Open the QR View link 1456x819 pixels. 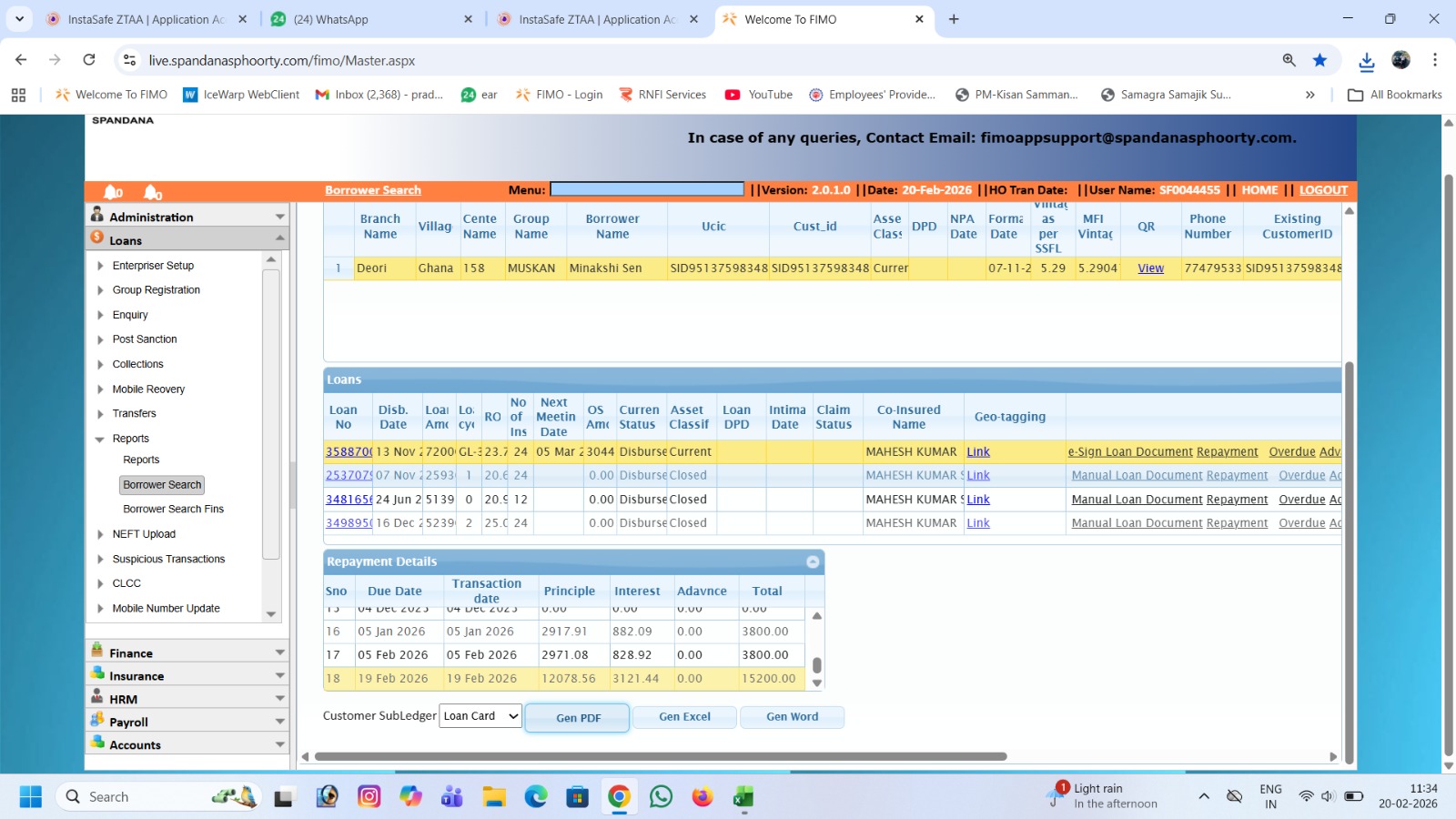(1150, 268)
